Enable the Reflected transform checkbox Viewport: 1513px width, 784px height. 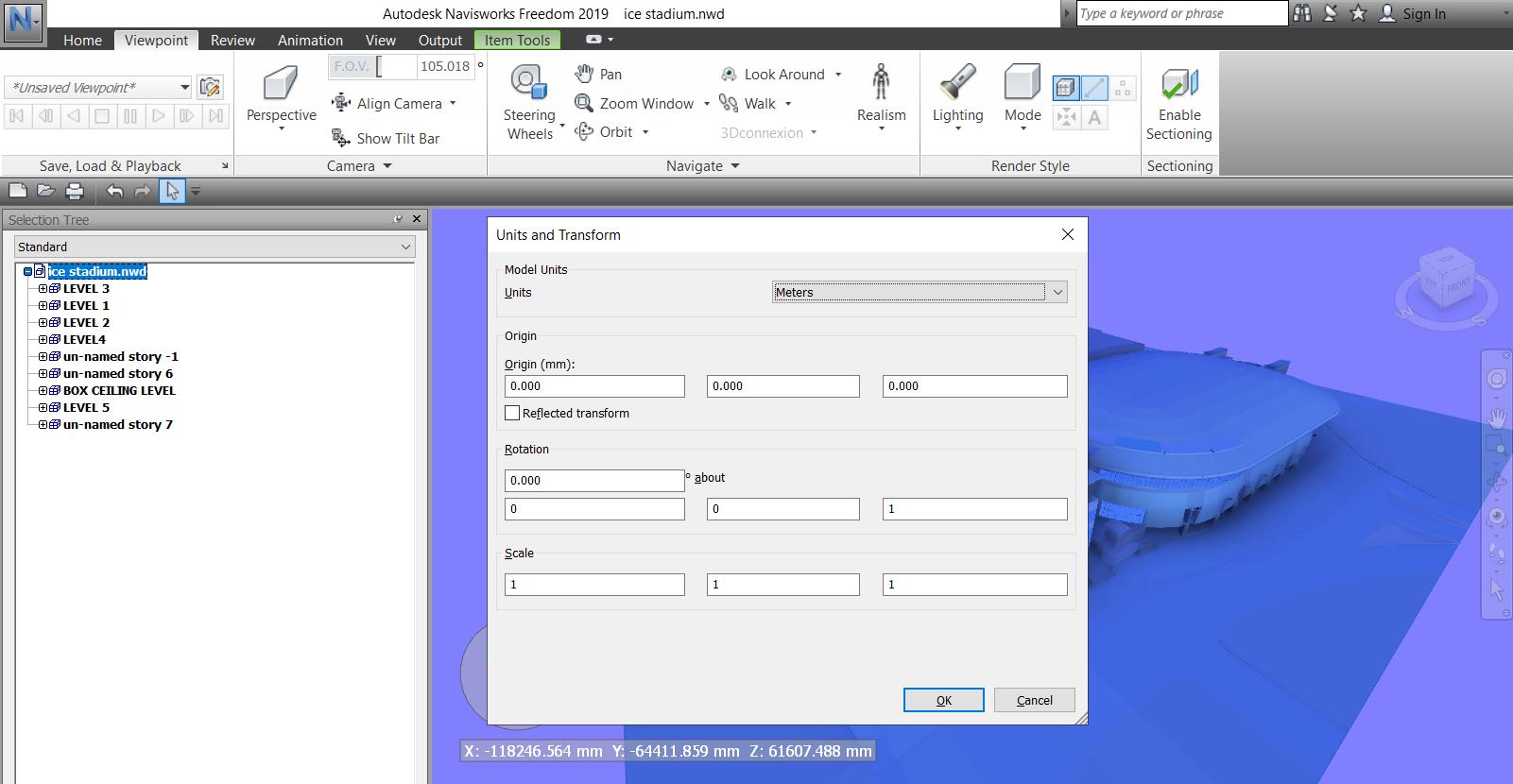[512, 413]
